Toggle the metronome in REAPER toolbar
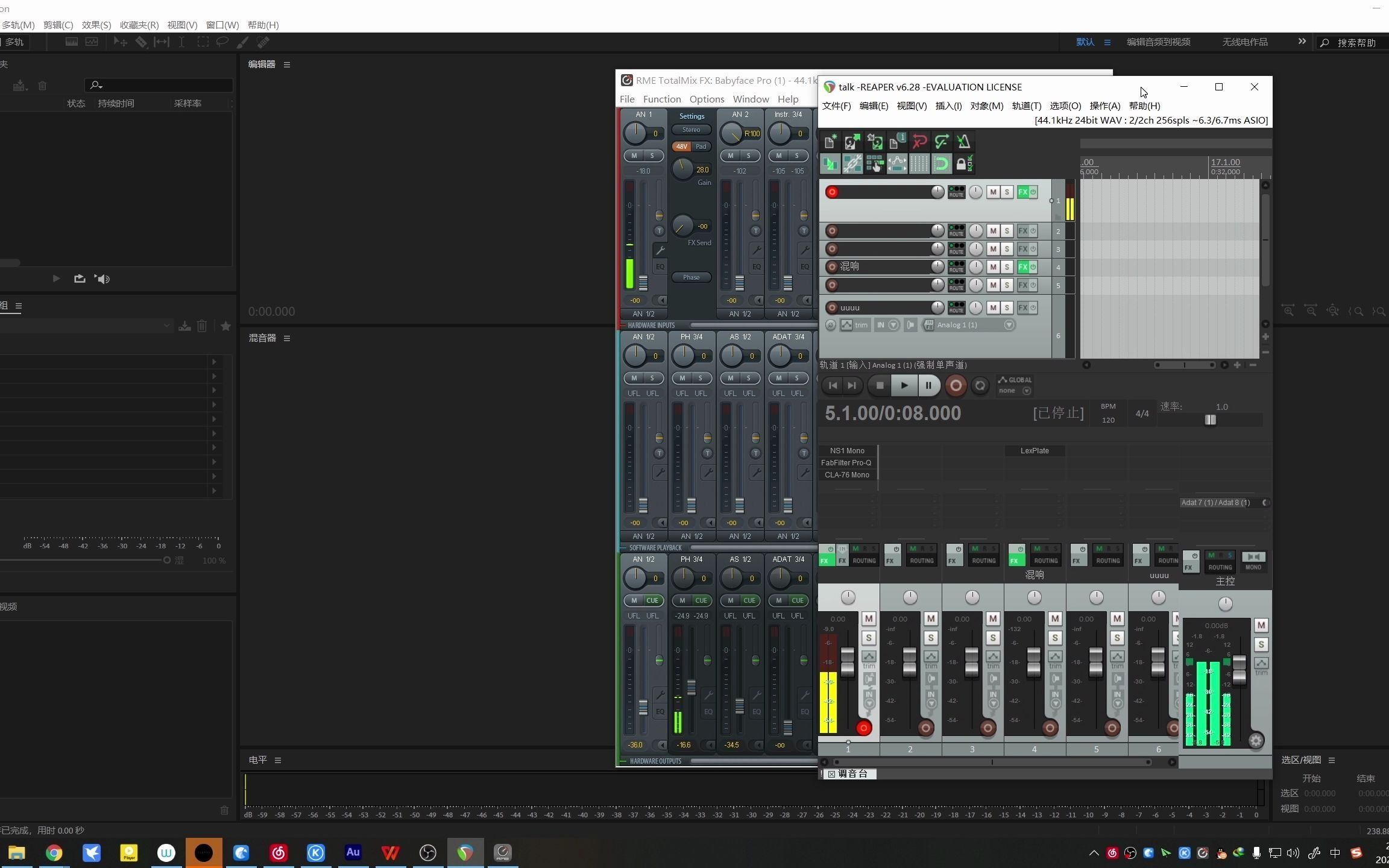 (x=963, y=142)
